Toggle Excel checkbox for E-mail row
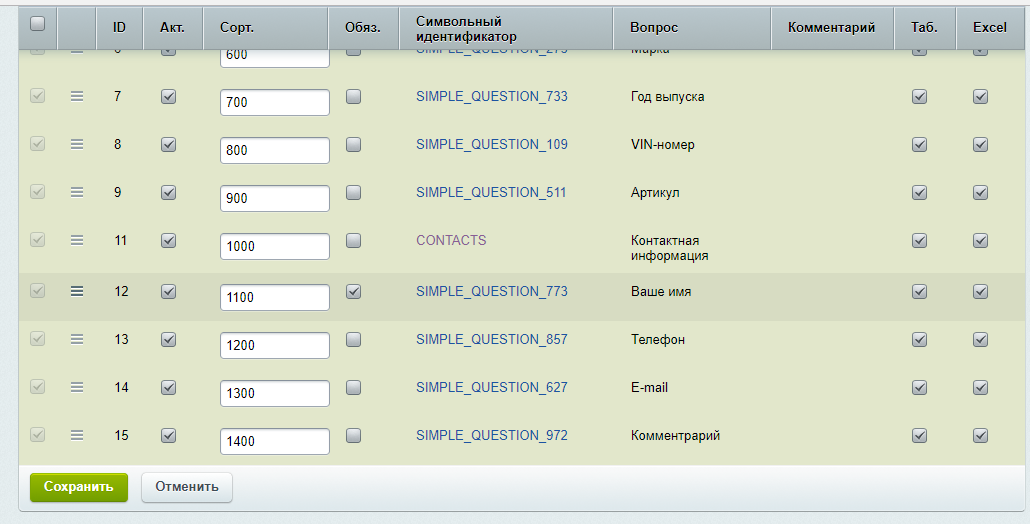The width and height of the screenshot is (1030, 524). [980, 388]
